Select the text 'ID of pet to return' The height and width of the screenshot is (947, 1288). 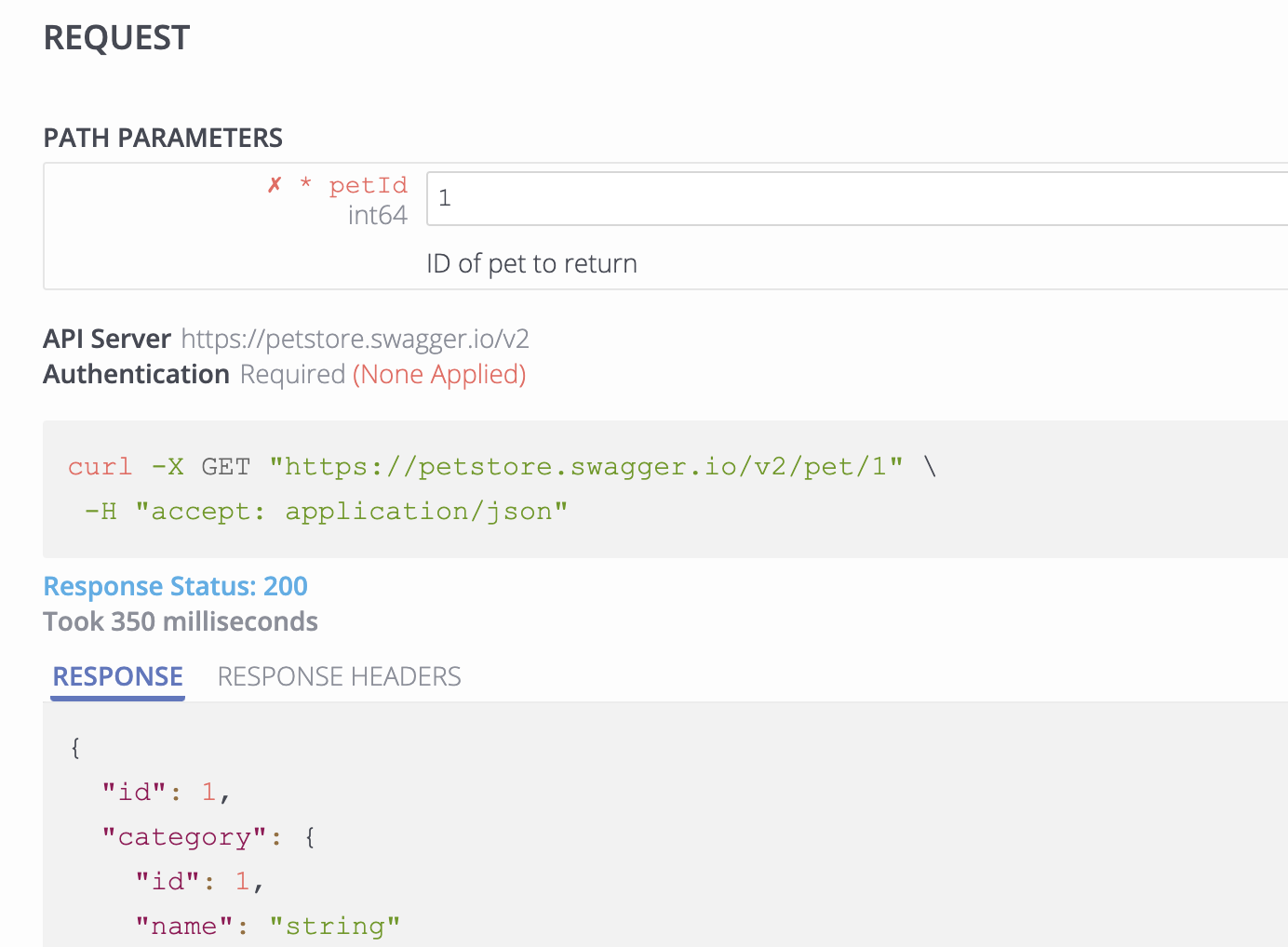(x=531, y=263)
